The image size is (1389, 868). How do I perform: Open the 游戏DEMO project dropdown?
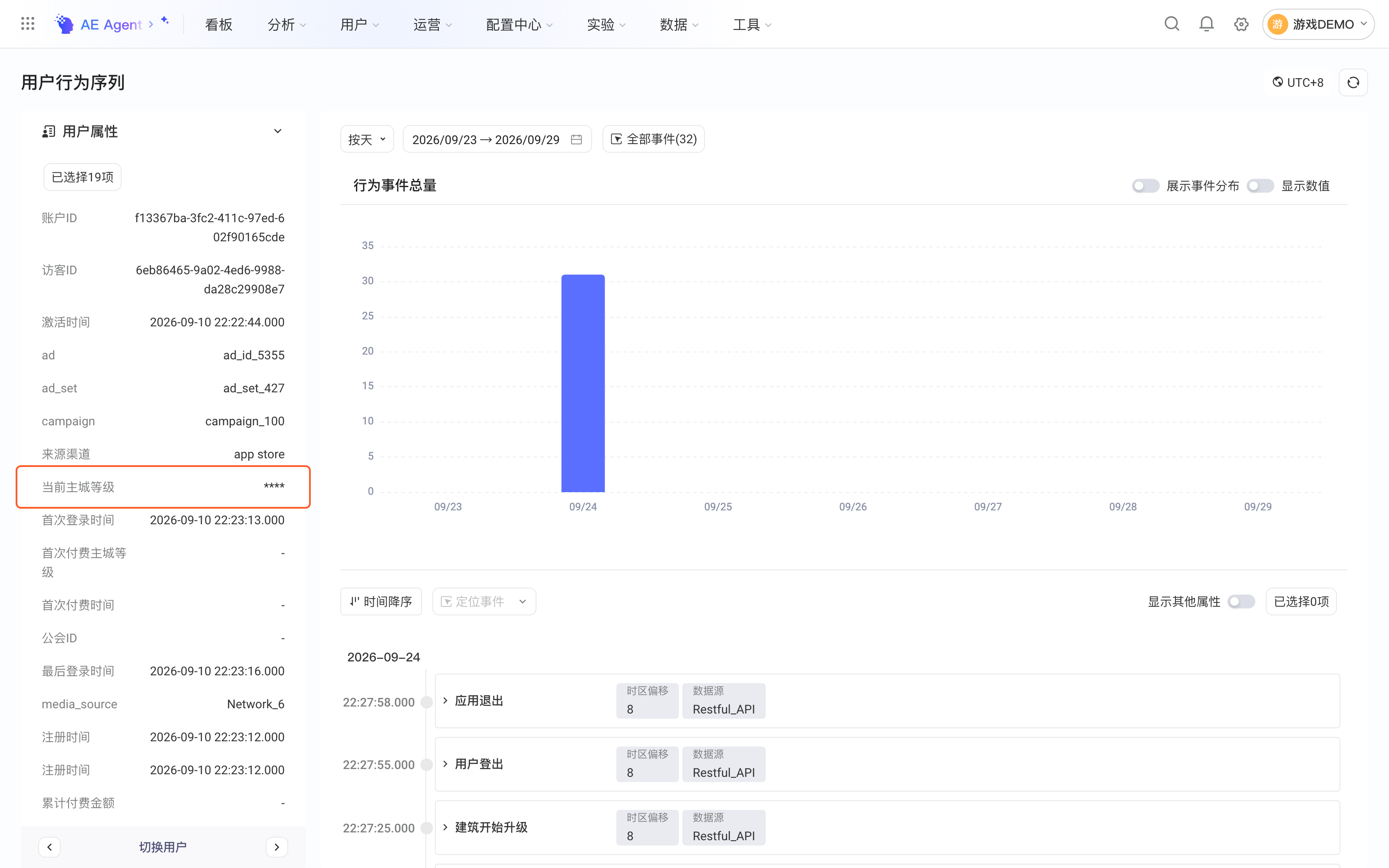1318,24
